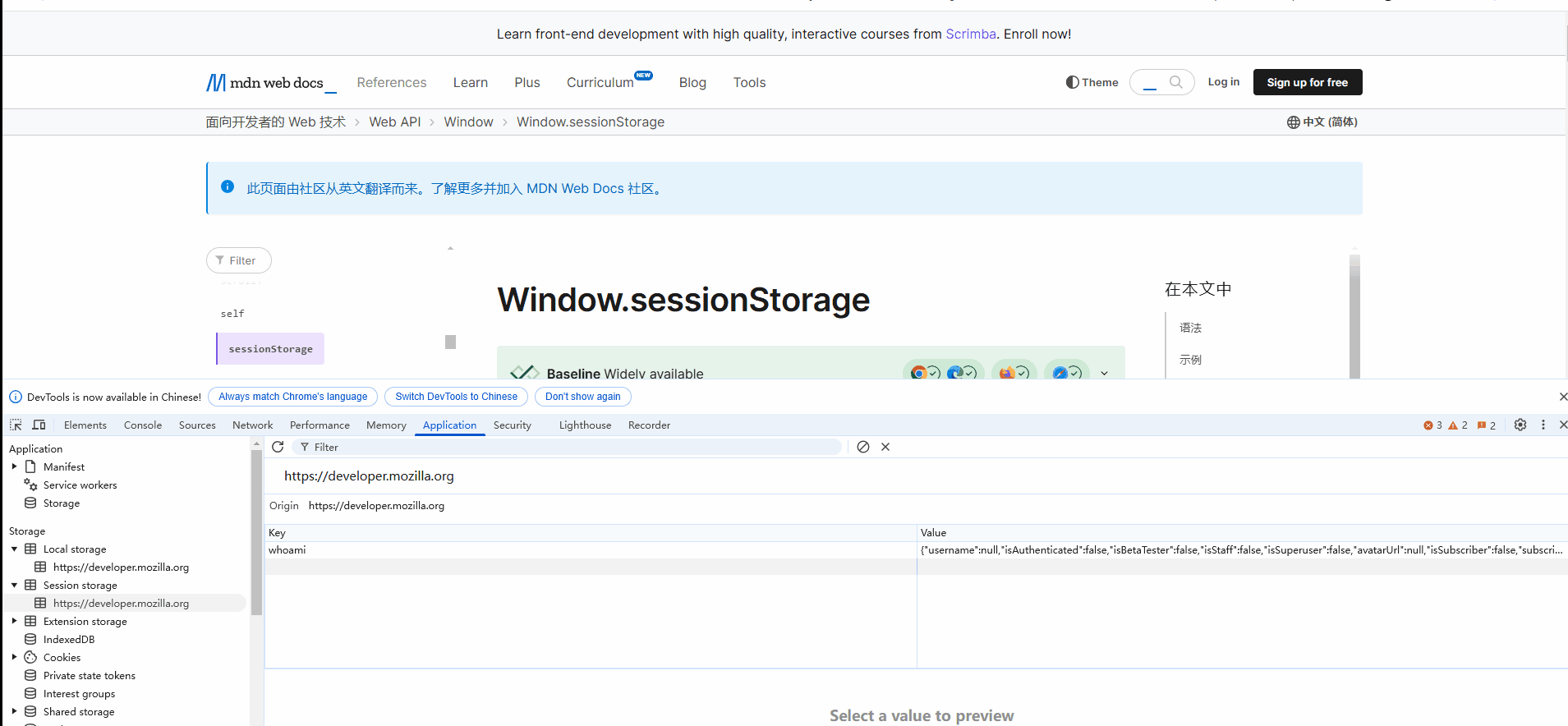Switch to the Network tab
Viewport: 1568px width, 726px height.
[x=252, y=425]
